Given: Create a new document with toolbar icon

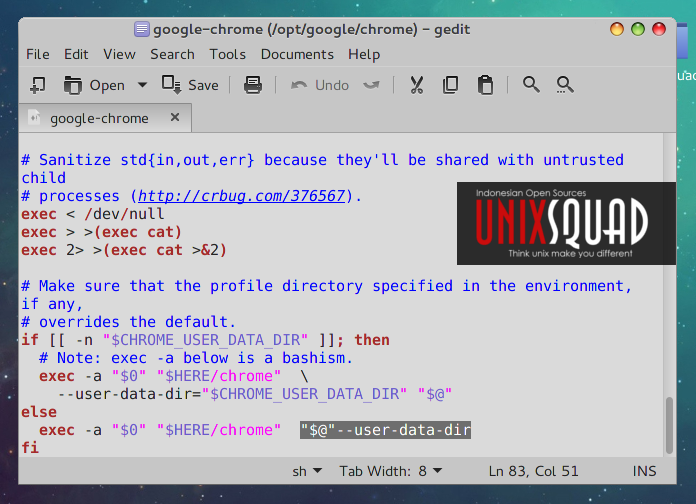Looking at the screenshot, I should pyautogui.click(x=38, y=85).
